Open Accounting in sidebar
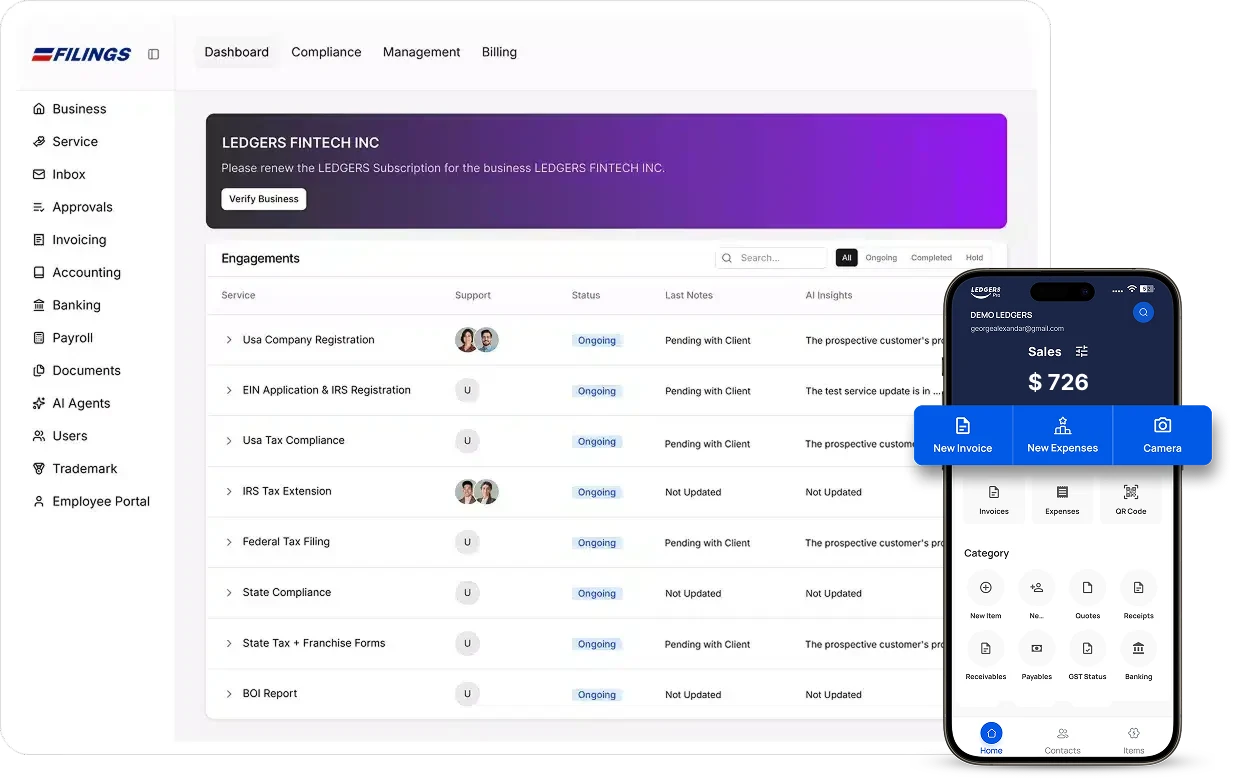This screenshot has height=783, width=1234. (x=76, y=272)
